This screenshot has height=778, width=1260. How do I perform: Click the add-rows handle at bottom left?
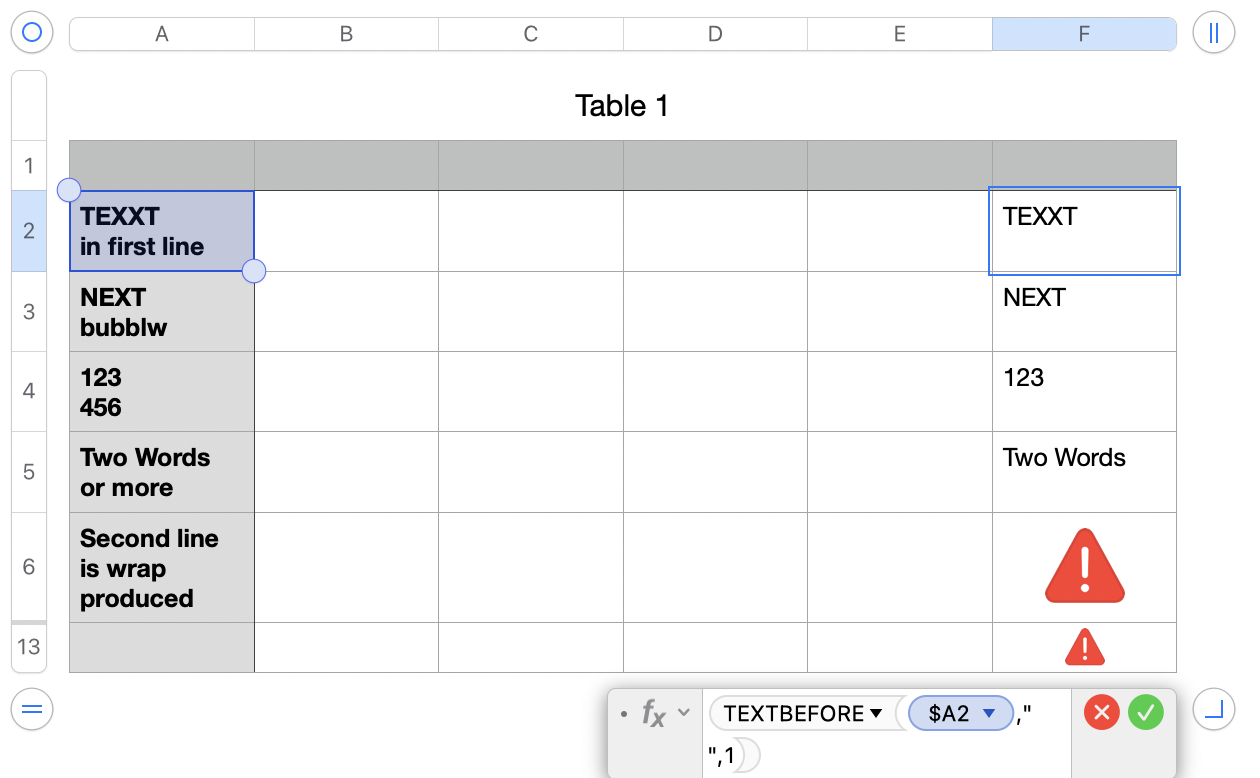pyautogui.click(x=31, y=709)
